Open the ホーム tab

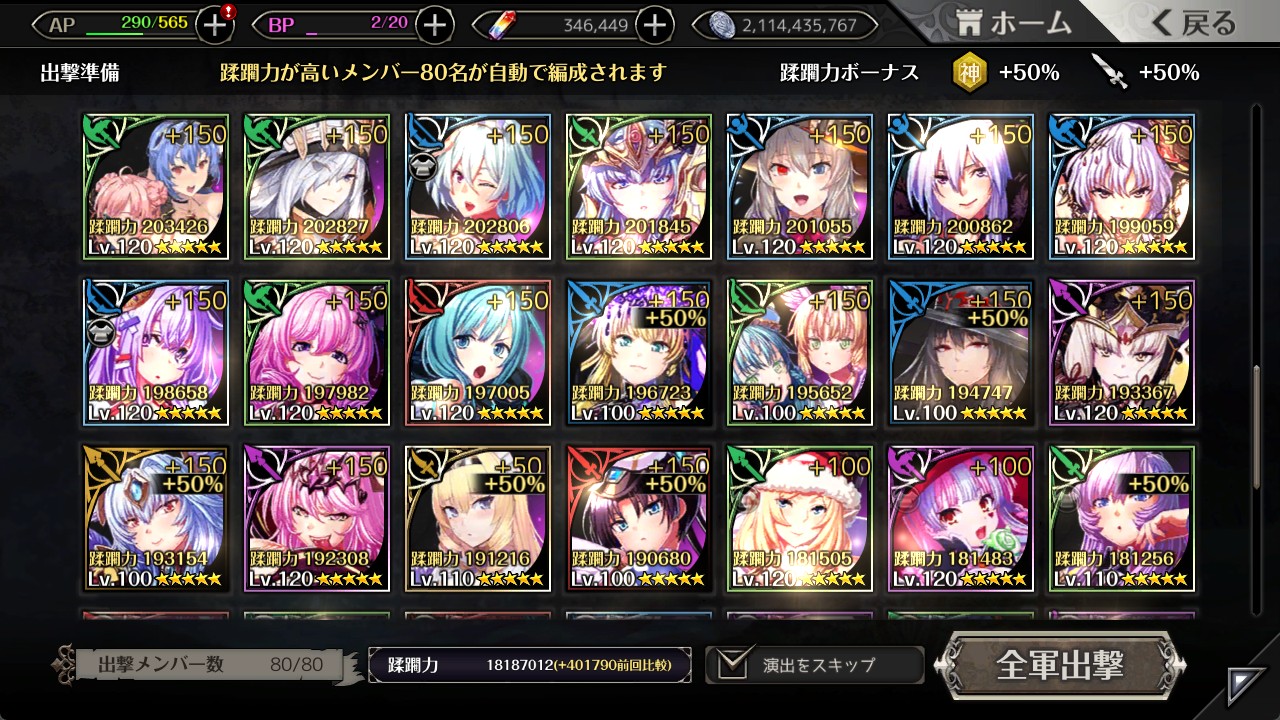coord(1013,23)
